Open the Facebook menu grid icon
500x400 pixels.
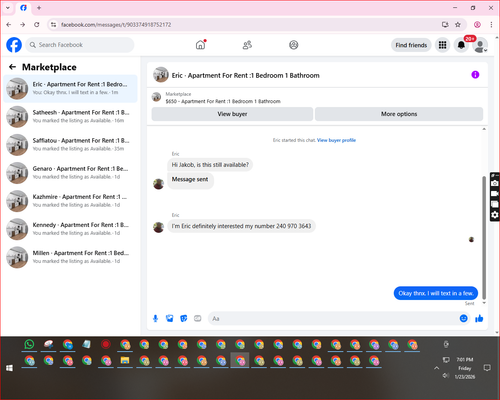pyautogui.click(x=442, y=45)
